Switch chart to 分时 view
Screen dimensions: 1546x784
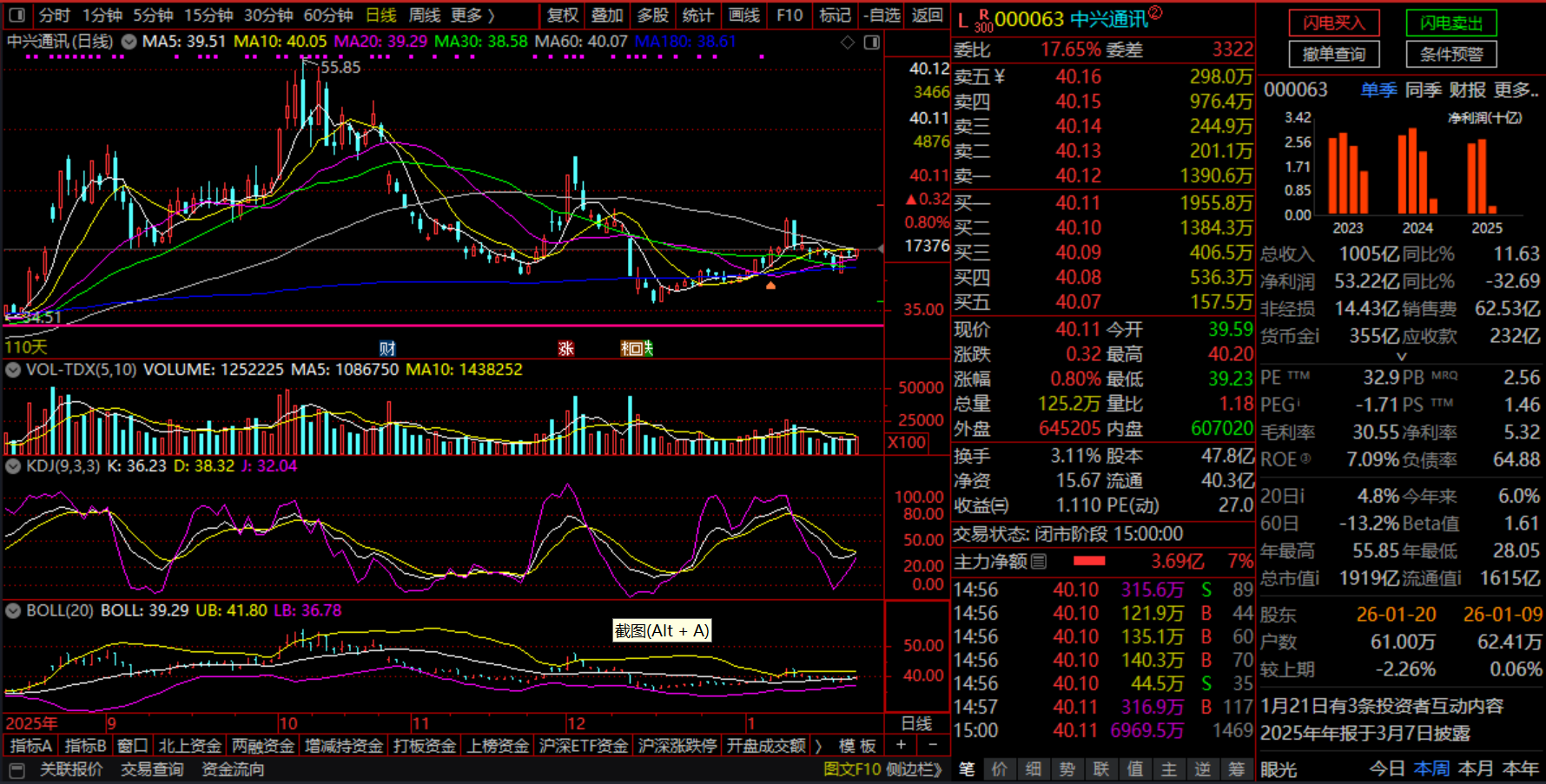55,15
